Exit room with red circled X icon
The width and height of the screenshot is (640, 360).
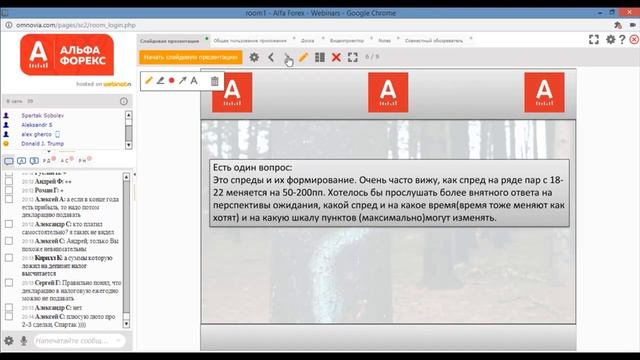pos(634,40)
